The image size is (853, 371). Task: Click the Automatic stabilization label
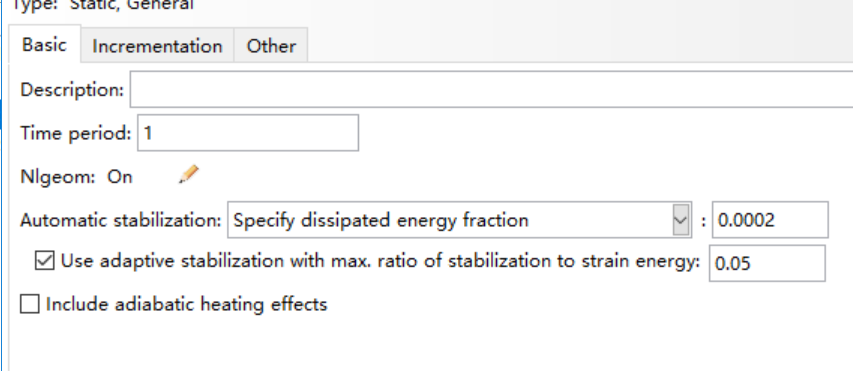pyautogui.click(x=121, y=220)
